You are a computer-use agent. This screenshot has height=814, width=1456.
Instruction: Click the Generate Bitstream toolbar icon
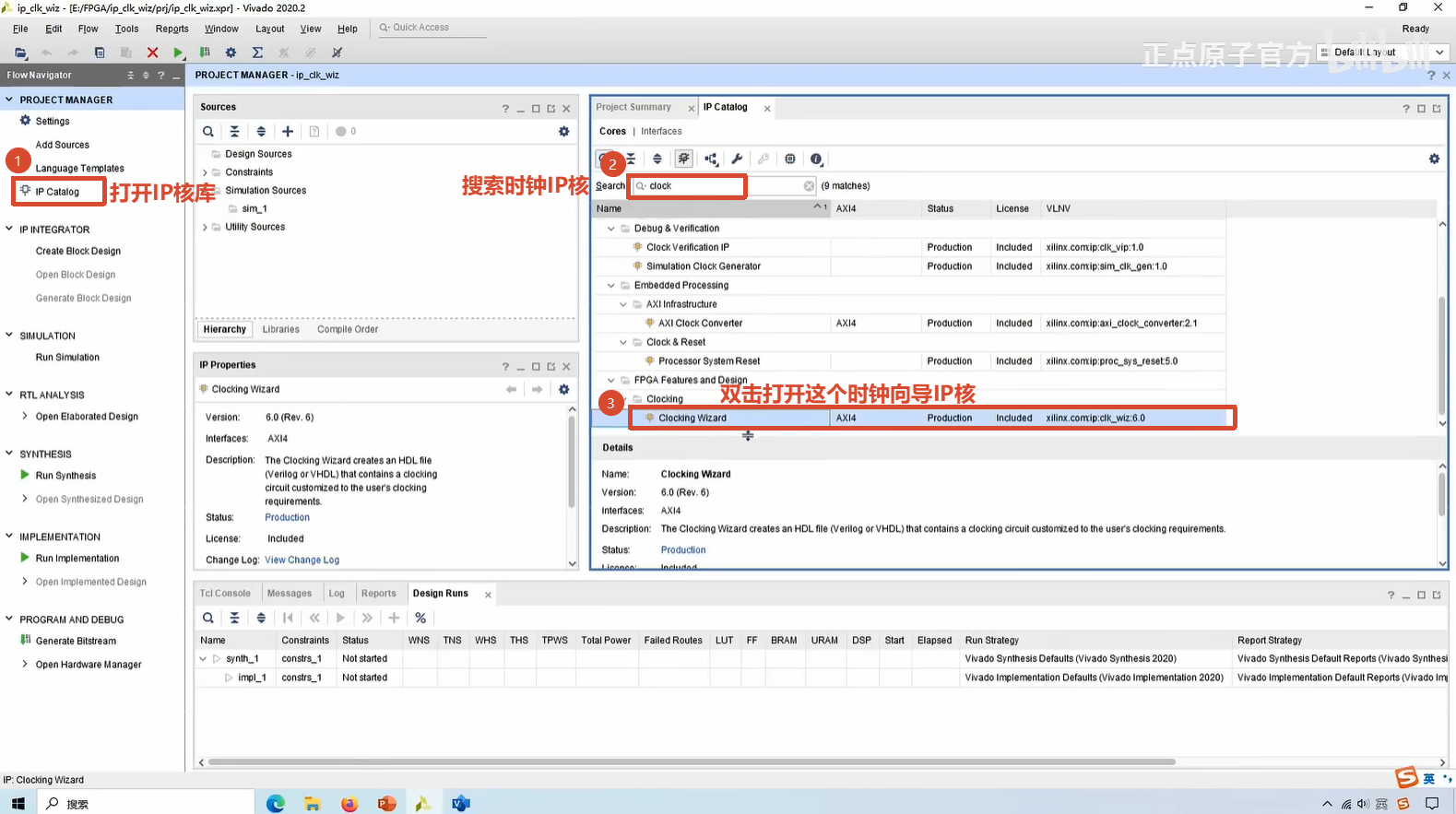click(205, 53)
